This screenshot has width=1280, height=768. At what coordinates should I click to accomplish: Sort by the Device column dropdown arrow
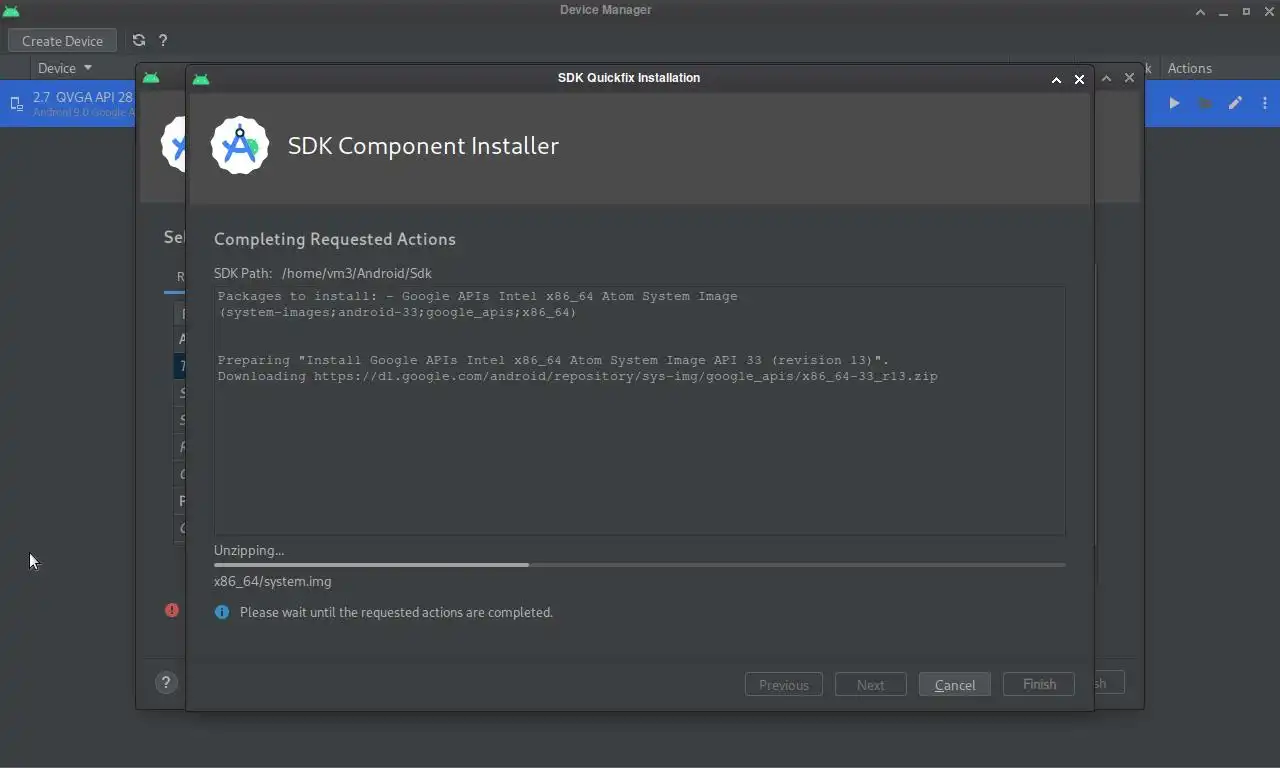pos(88,68)
